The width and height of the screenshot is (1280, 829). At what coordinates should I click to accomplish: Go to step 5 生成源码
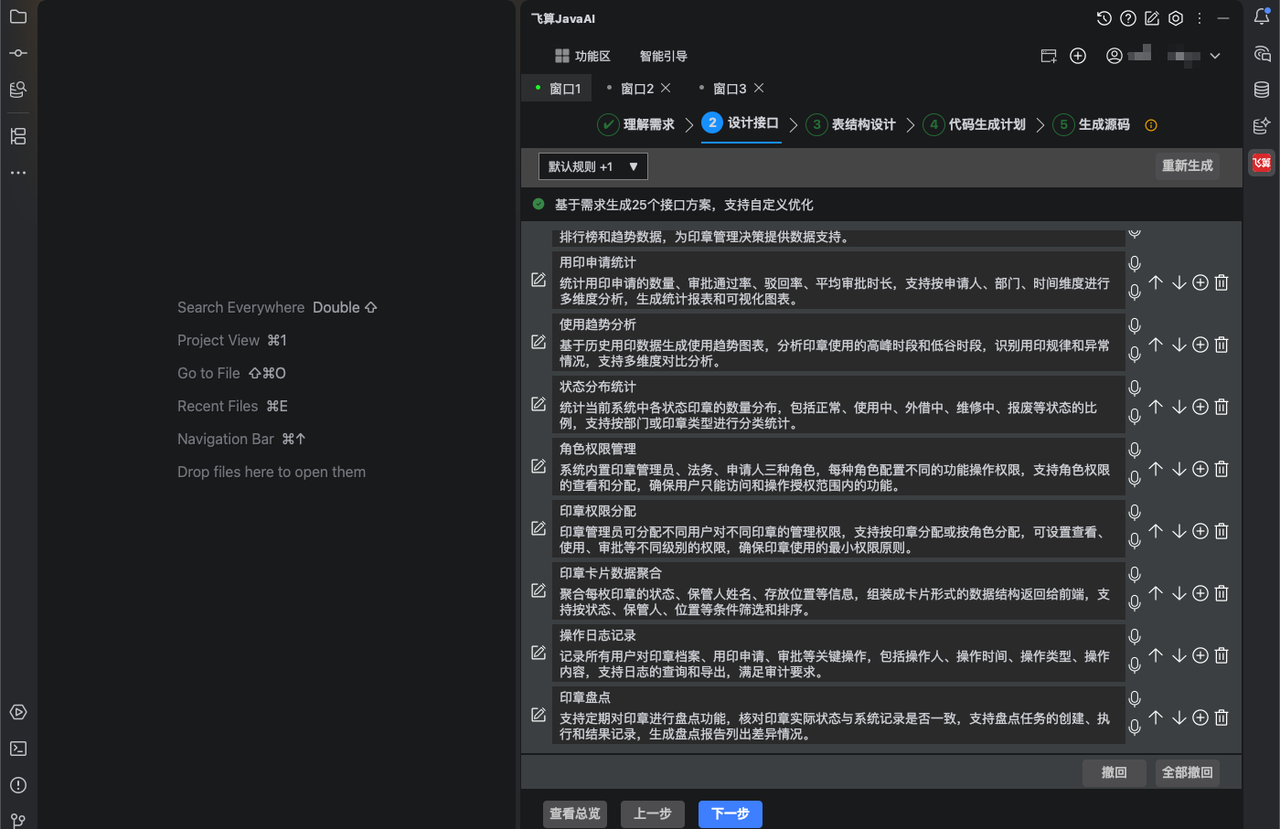click(x=1092, y=125)
